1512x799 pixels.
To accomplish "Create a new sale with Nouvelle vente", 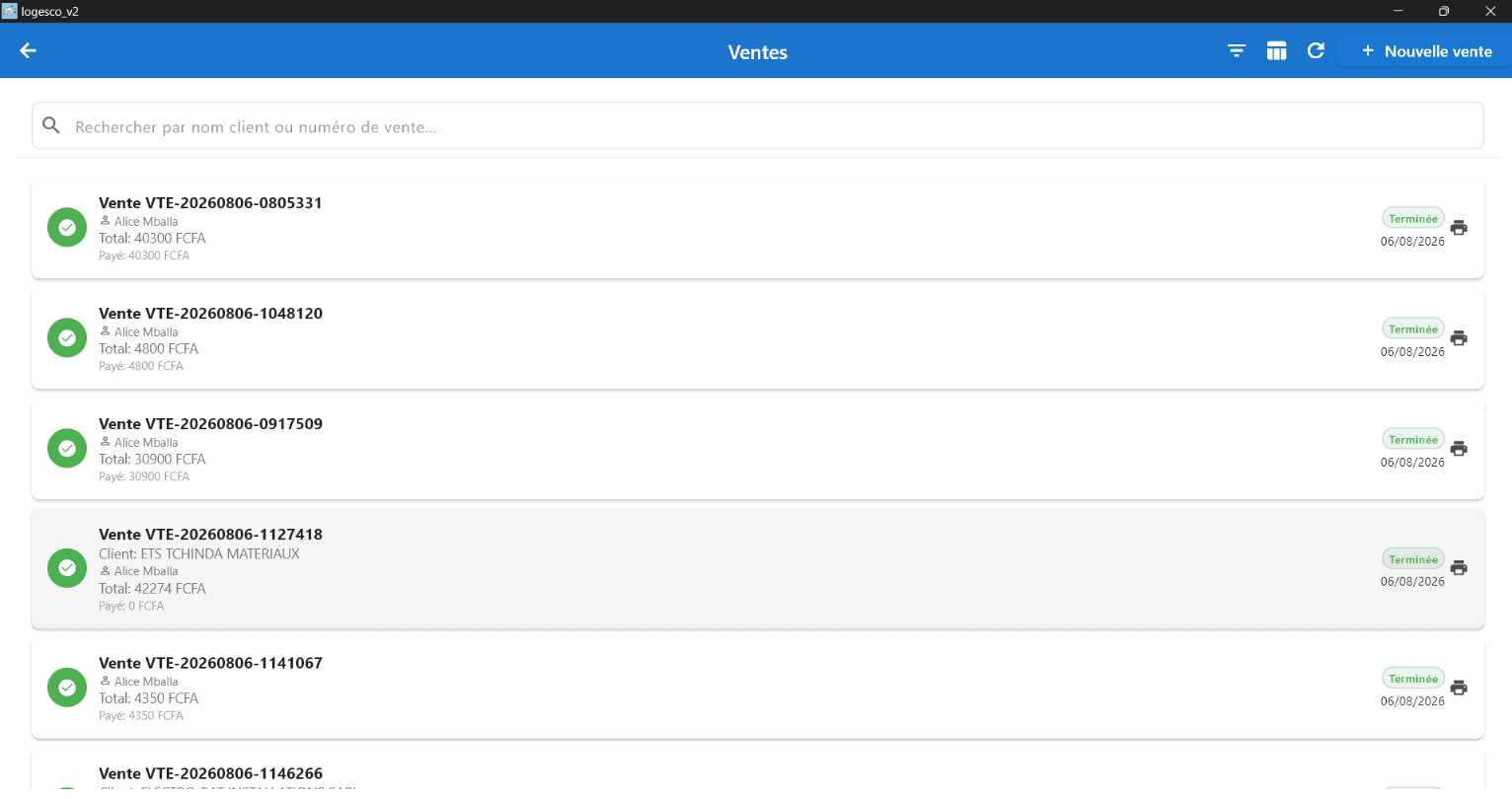I will click(1426, 51).
